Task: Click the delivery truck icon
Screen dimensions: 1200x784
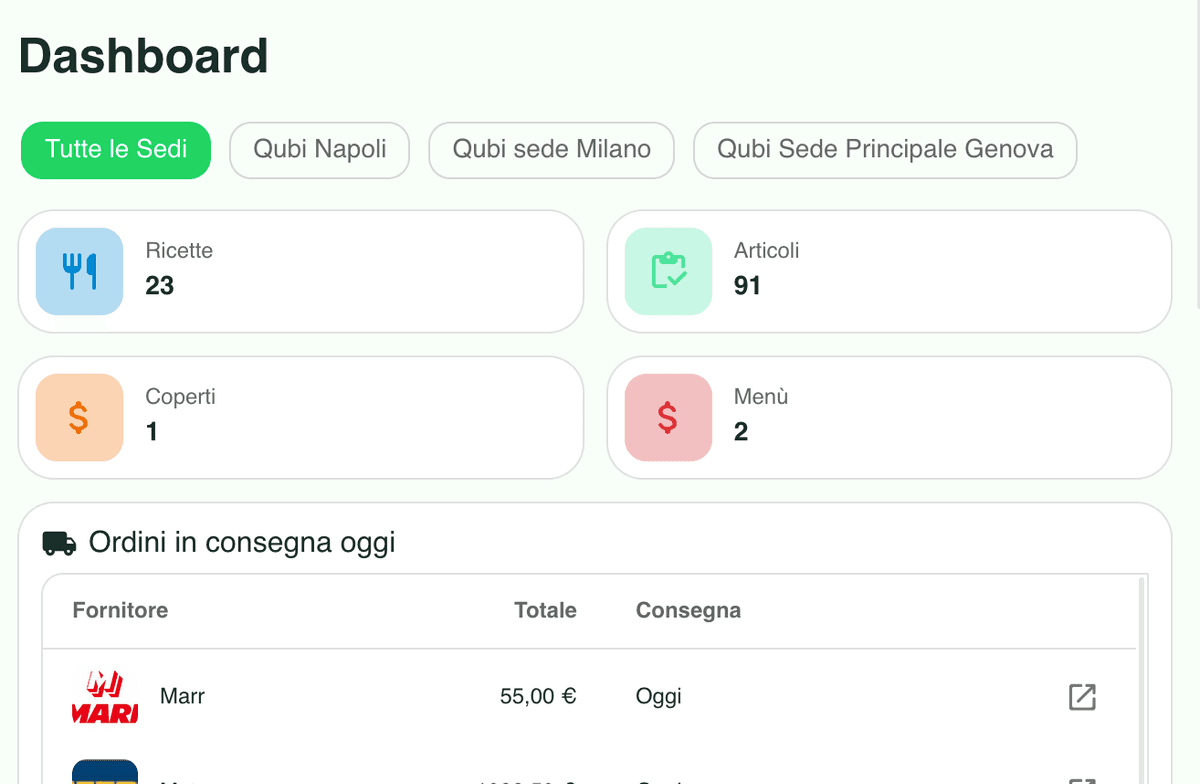Action: point(57,542)
